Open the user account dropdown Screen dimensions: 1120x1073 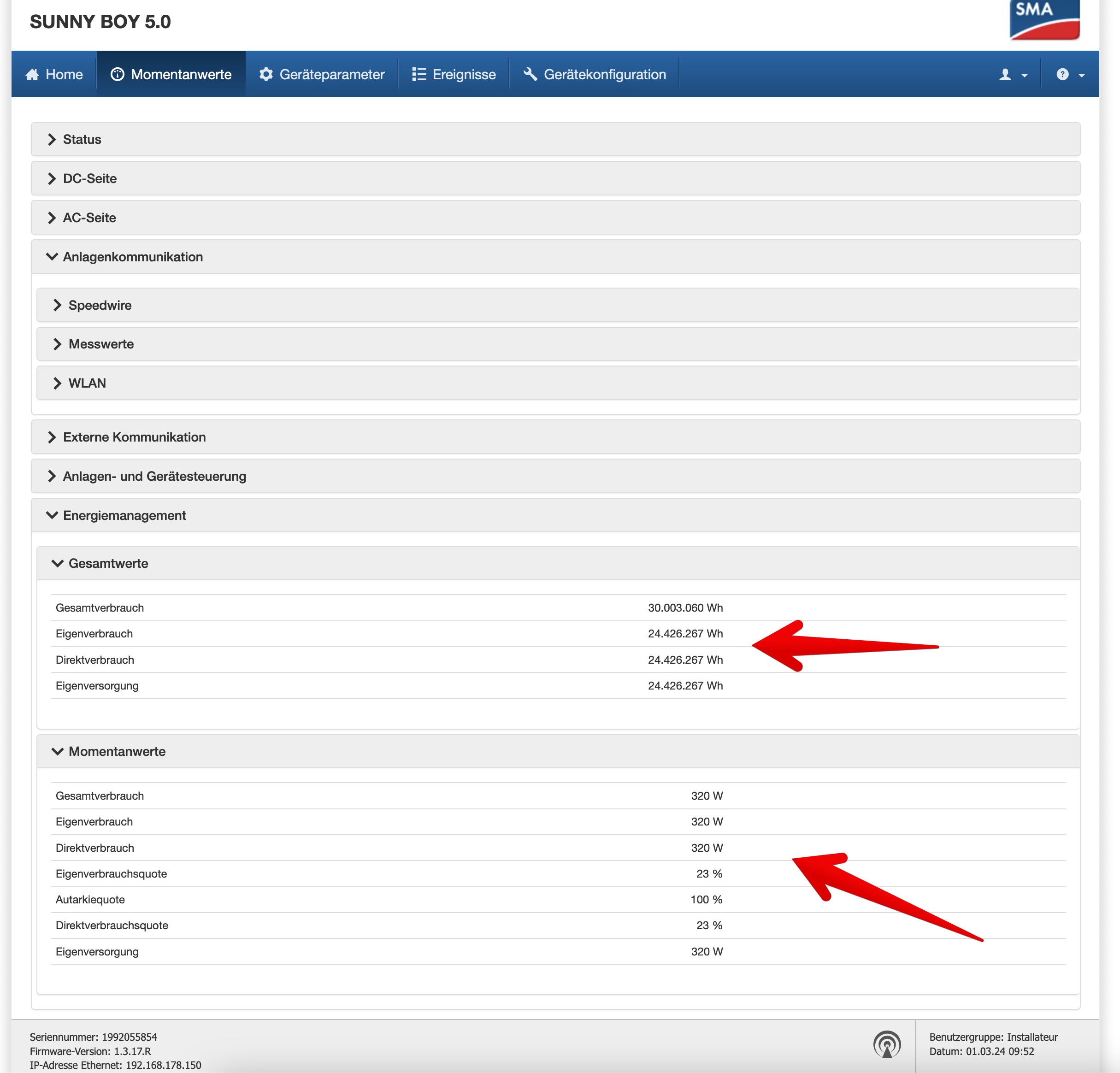(1013, 74)
